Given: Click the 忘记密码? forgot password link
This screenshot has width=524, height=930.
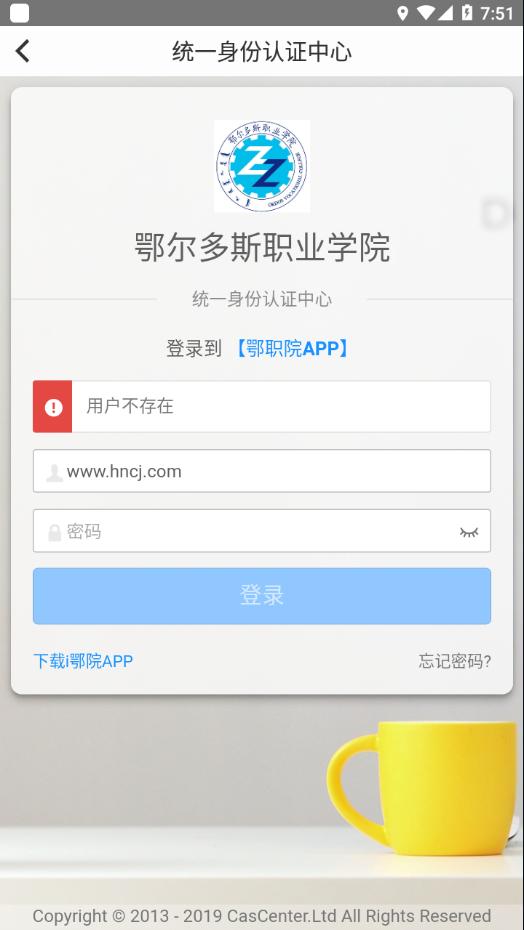Looking at the screenshot, I should tap(455, 661).
